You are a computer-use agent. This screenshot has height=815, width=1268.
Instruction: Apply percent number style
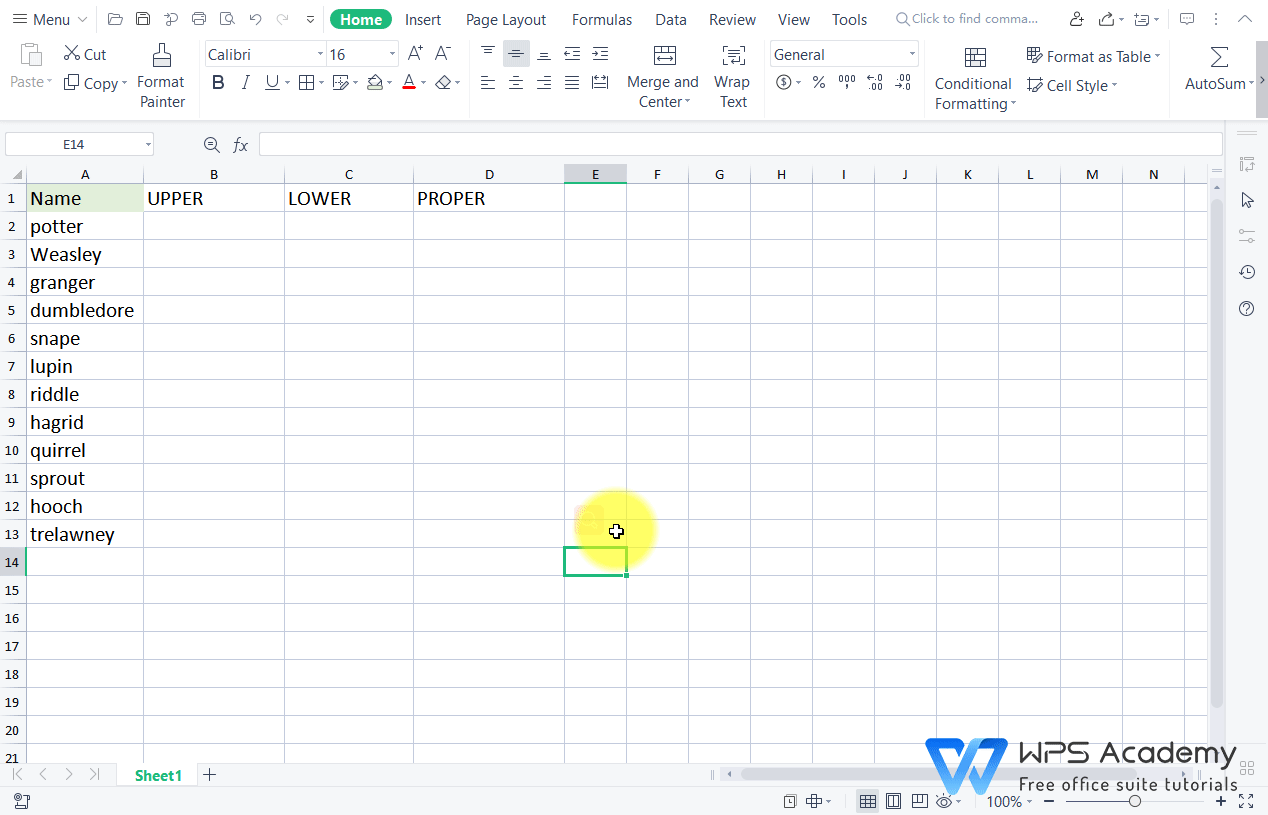point(817,84)
